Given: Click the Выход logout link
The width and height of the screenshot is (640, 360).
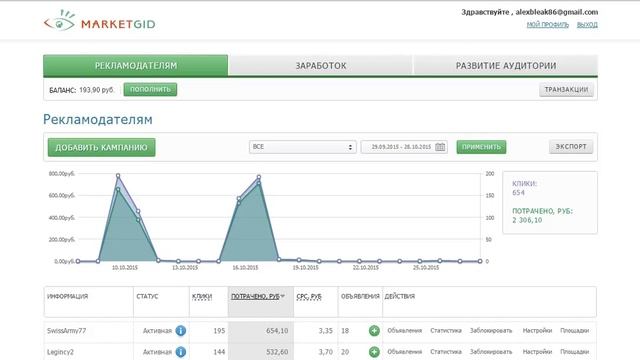Looking at the screenshot, I should (x=587, y=24).
